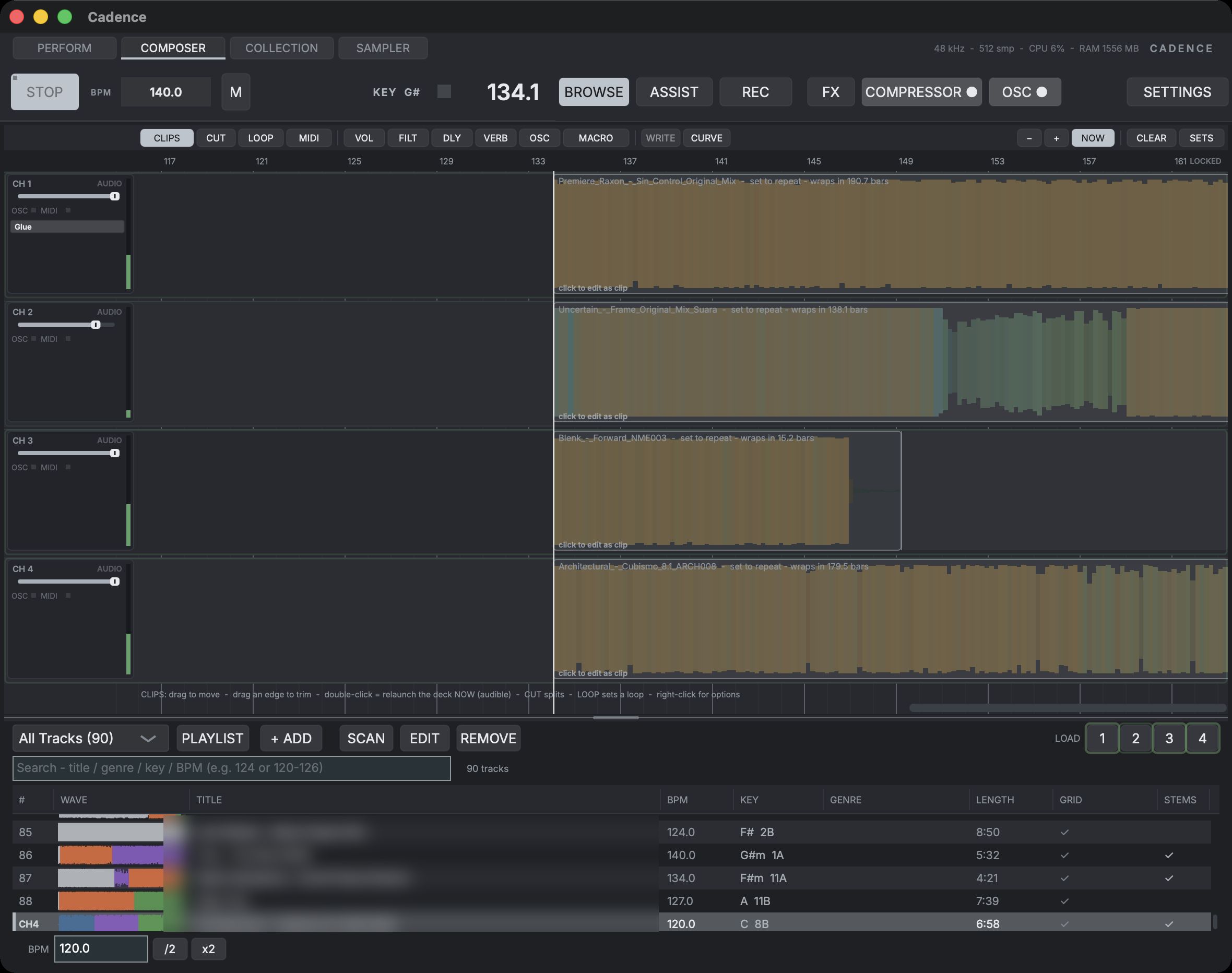Toggle CH 2 OSC checkbox
Viewport: 1232px width, 973px height.
coord(33,338)
